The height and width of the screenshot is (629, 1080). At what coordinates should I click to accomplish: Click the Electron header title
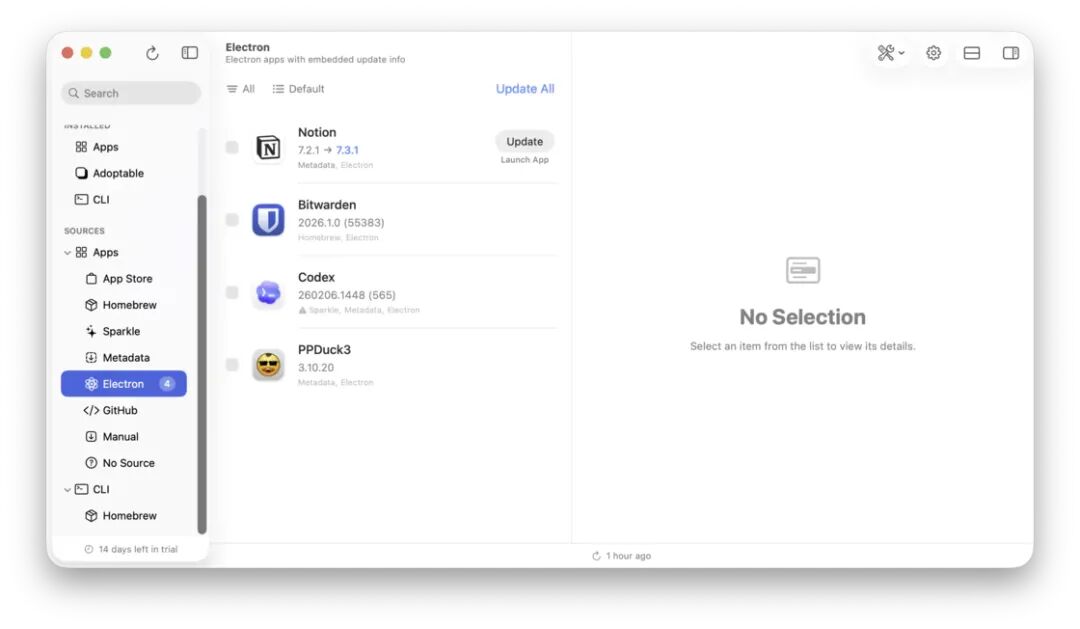pyautogui.click(x=247, y=47)
